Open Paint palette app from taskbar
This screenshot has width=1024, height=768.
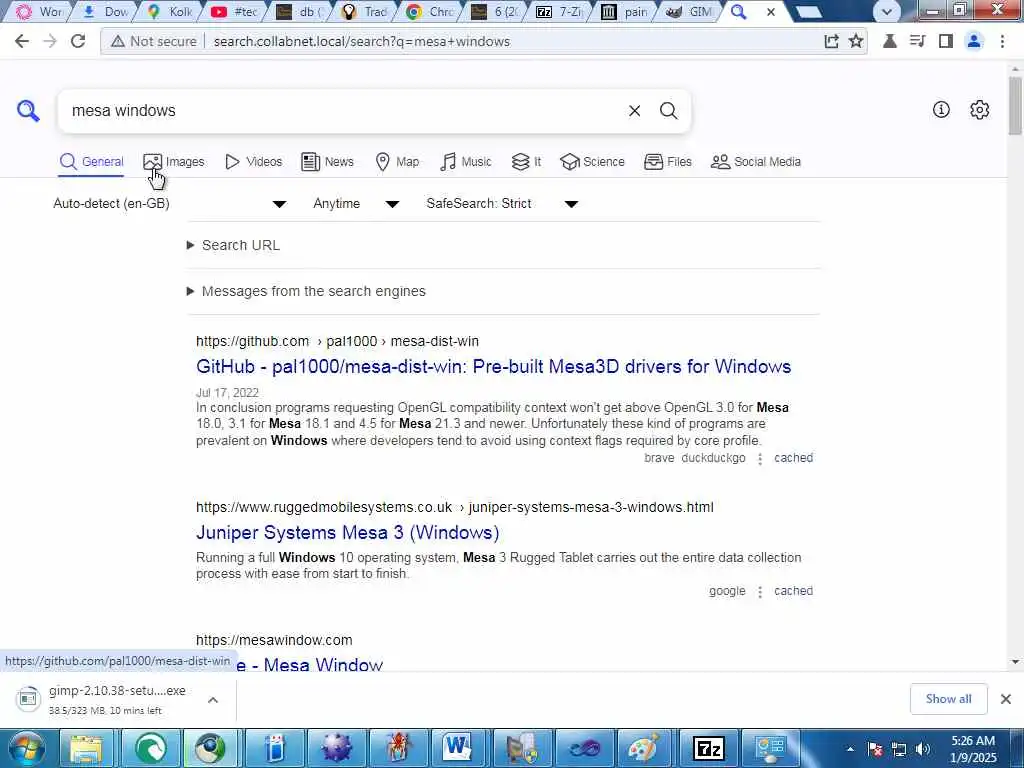click(645, 748)
